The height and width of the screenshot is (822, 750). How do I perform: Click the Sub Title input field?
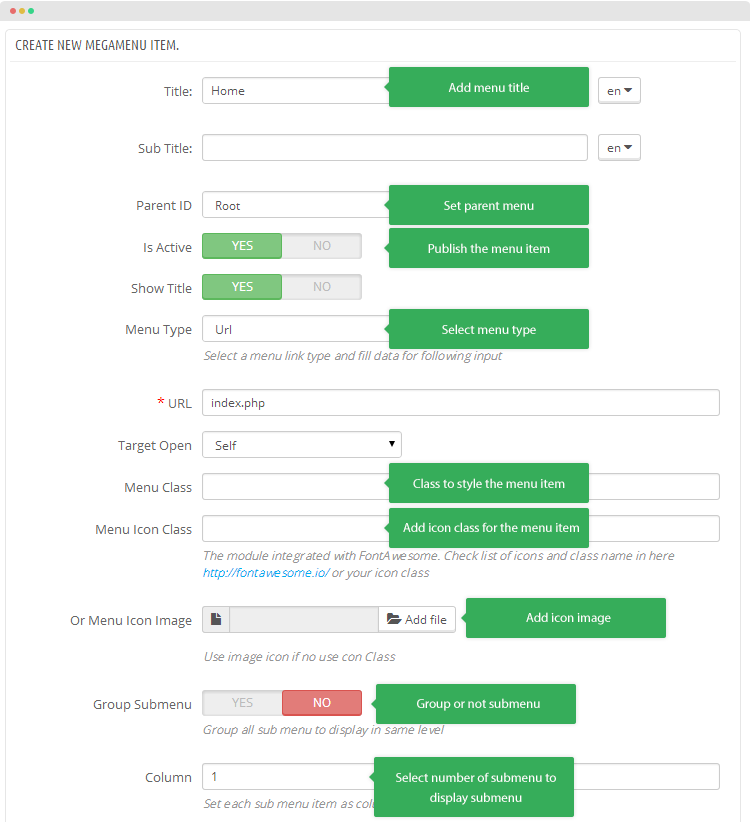click(395, 148)
